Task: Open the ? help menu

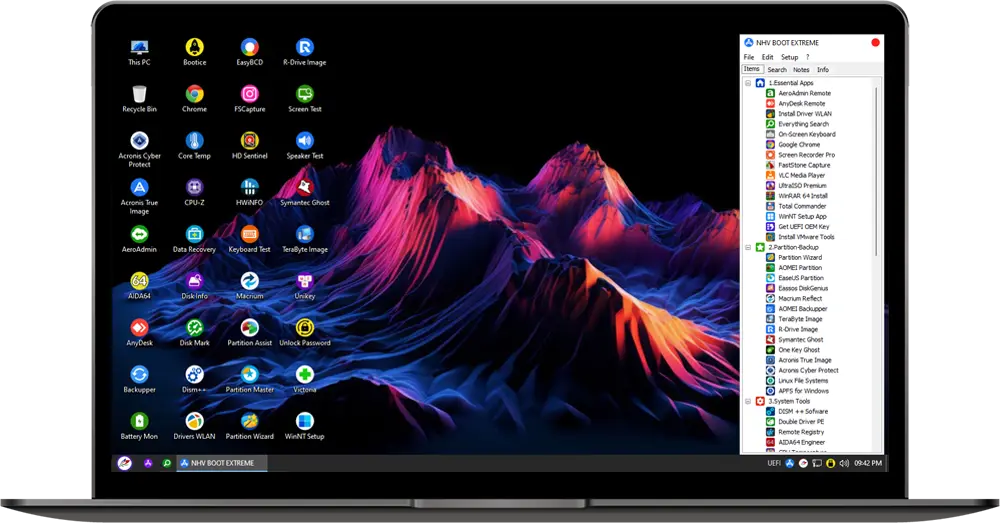Action: click(807, 57)
